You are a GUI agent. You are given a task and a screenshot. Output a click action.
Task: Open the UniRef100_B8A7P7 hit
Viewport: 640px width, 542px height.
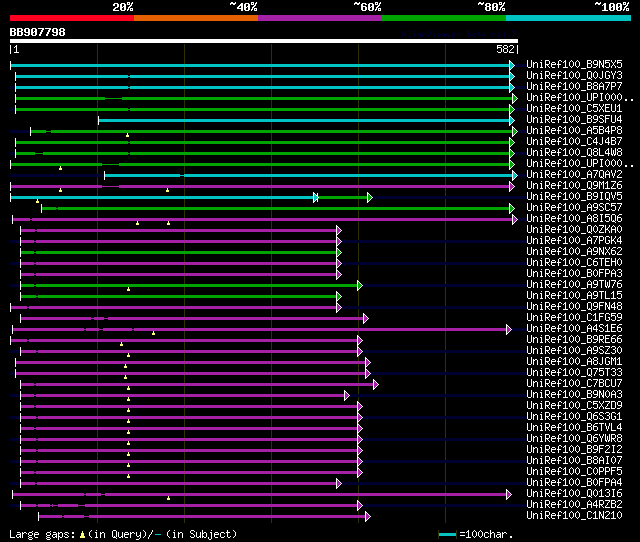pyautogui.click(x=574, y=87)
